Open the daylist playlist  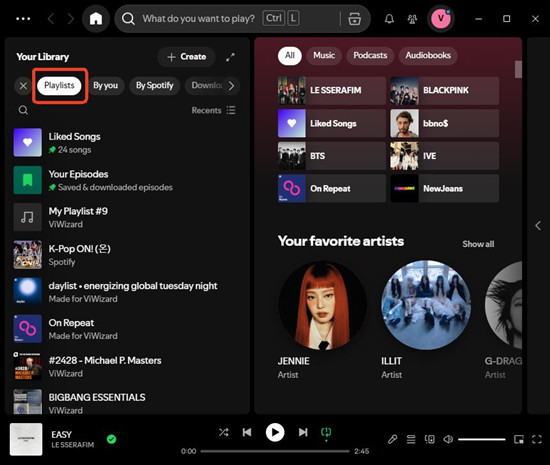pyautogui.click(x=127, y=292)
